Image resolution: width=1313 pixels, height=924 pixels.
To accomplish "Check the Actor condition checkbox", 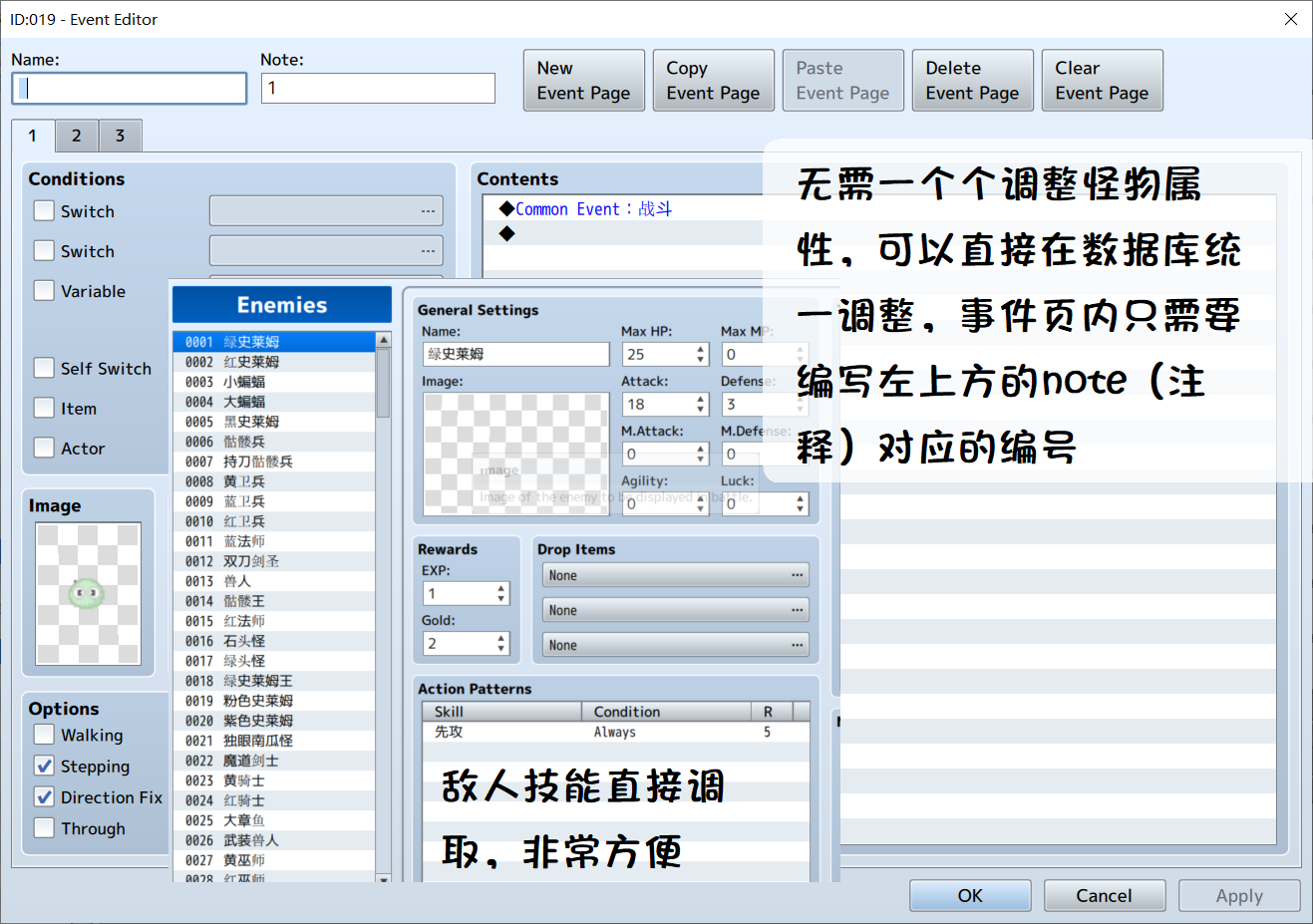I will tap(44, 448).
